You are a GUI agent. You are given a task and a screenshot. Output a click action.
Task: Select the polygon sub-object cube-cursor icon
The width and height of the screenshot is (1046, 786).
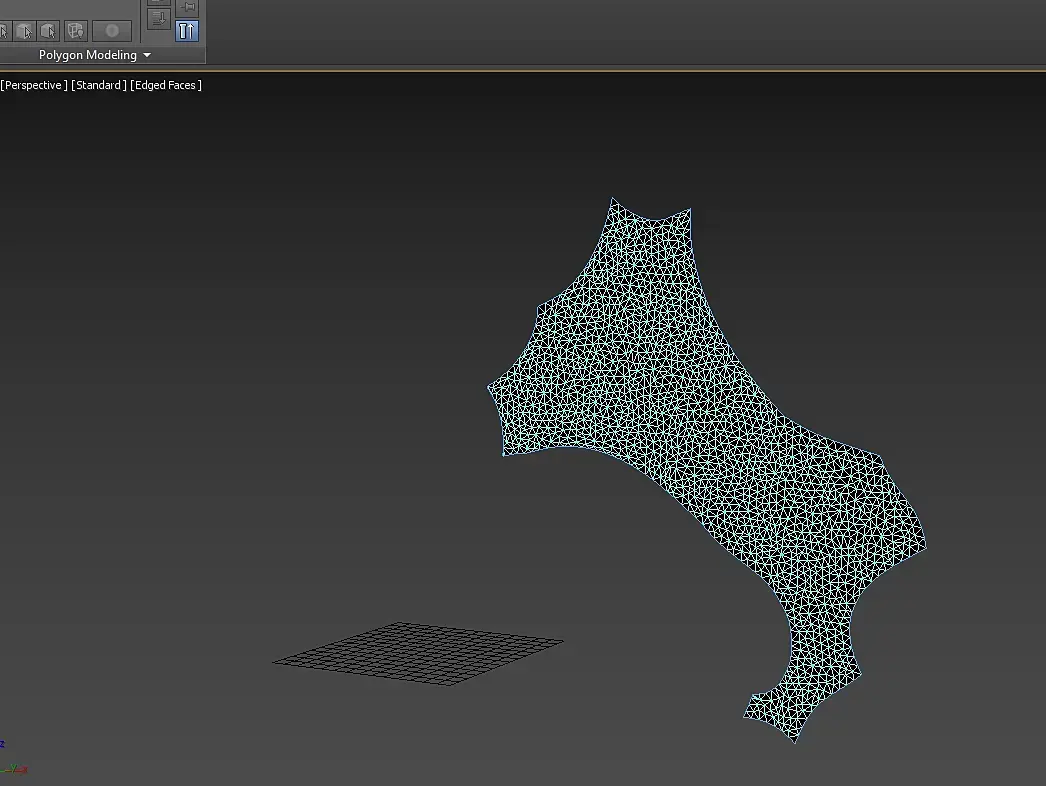pos(25,31)
